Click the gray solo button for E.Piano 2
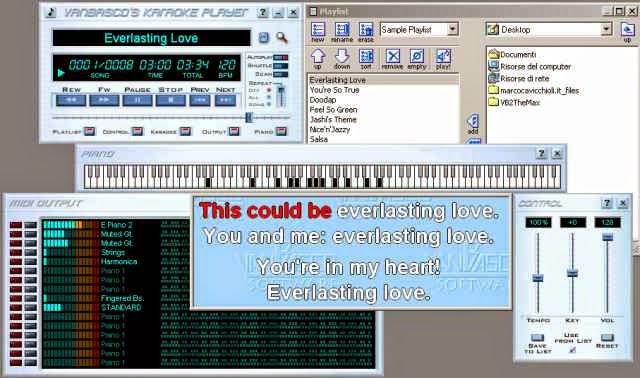Image resolution: width=640 pixels, height=378 pixels. tap(31, 225)
